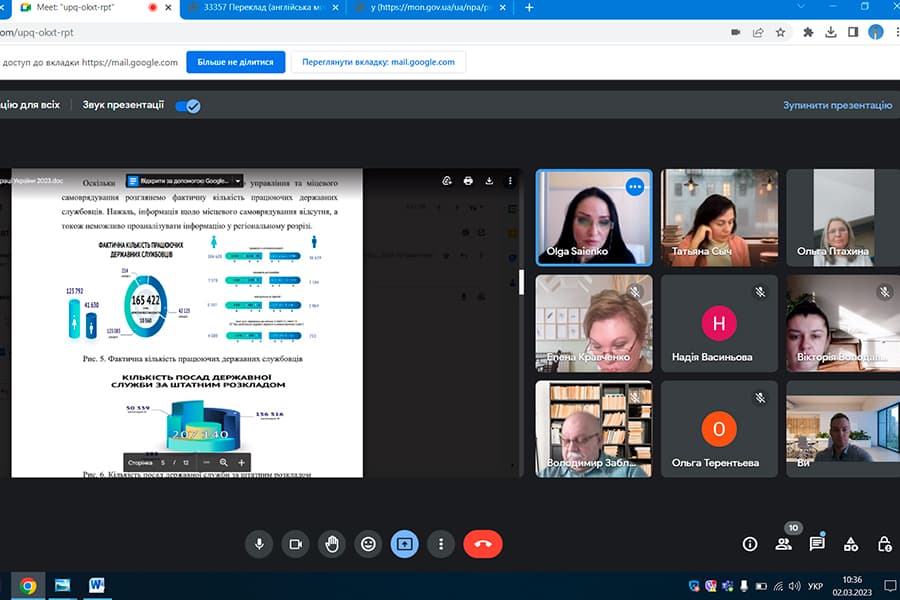
Task: Toggle the 'Звук презентації' switch
Action: pos(188,105)
